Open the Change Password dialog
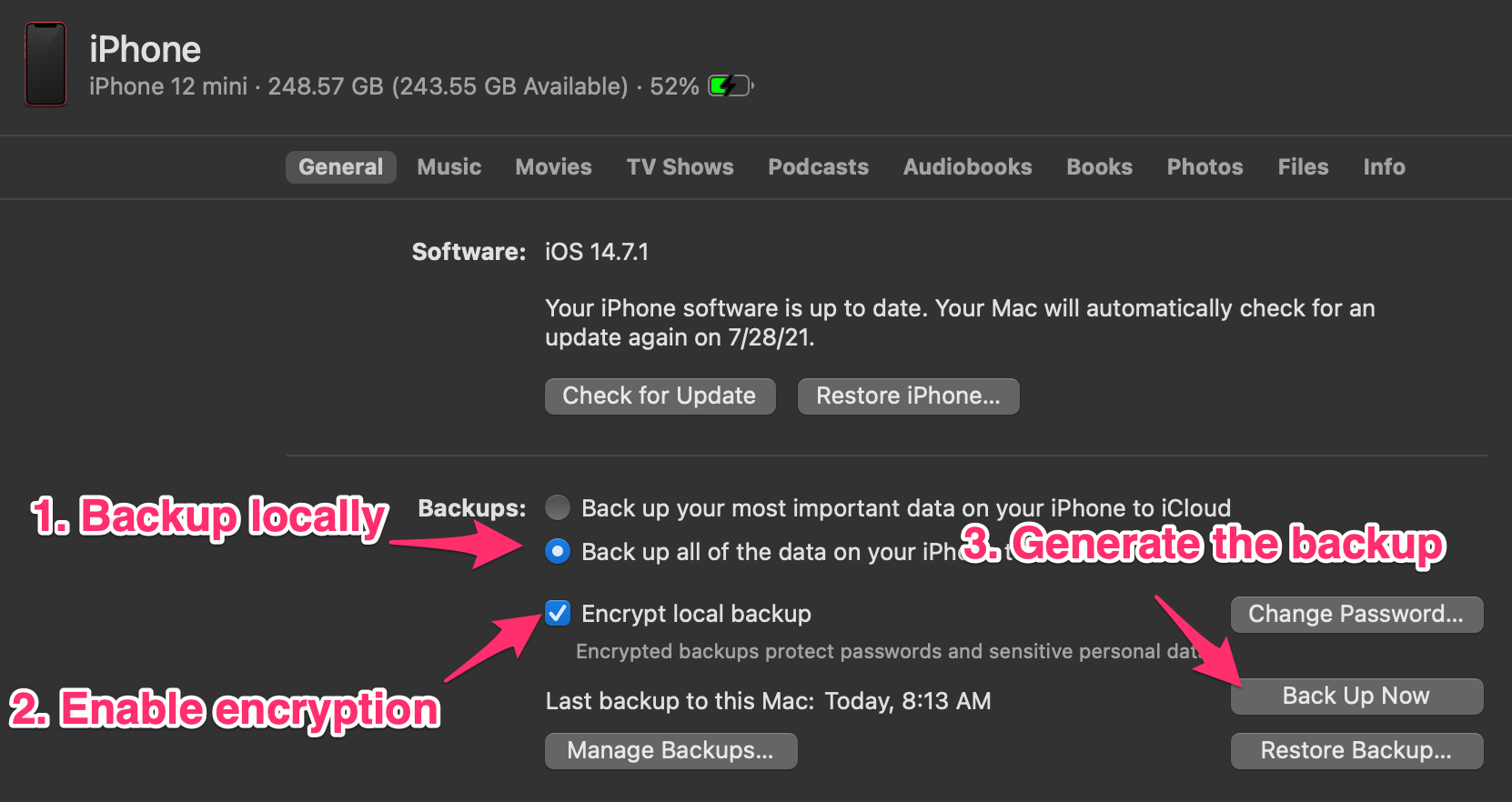 (x=1356, y=614)
